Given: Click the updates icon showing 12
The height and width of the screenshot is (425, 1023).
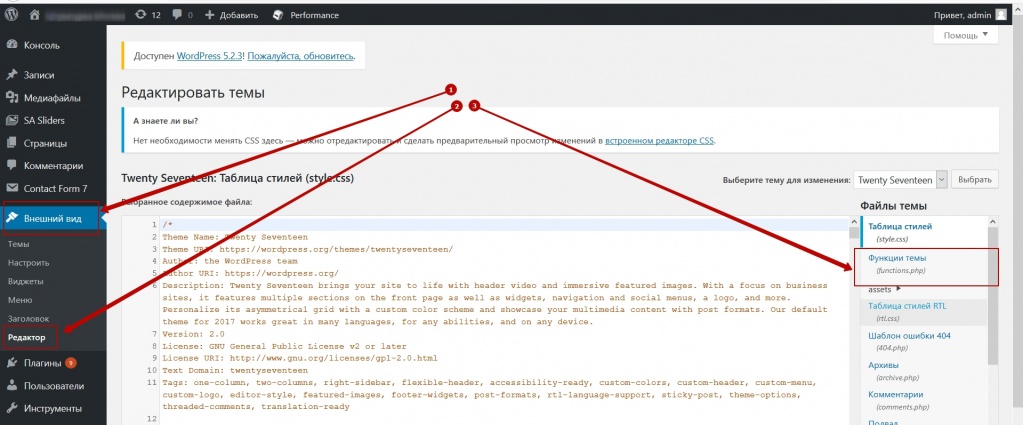Looking at the screenshot, I should click(x=141, y=14).
